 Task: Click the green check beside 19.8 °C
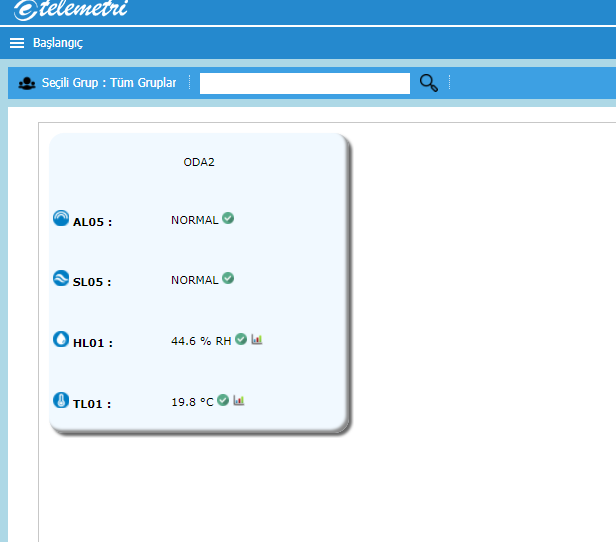click(x=223, y=400)
